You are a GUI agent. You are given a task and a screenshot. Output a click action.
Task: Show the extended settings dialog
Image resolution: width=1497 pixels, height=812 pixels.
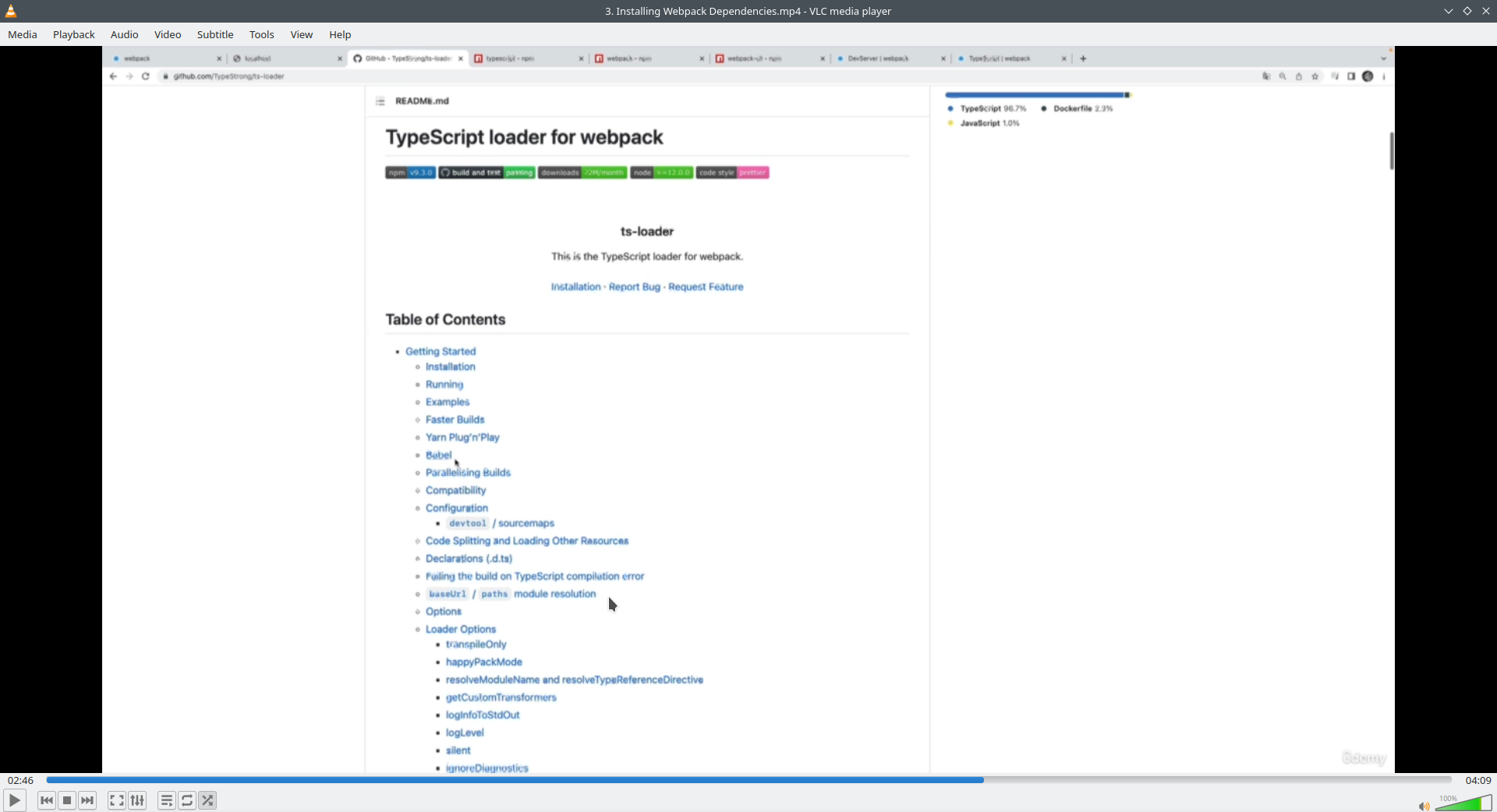click(x=138, y=800)
